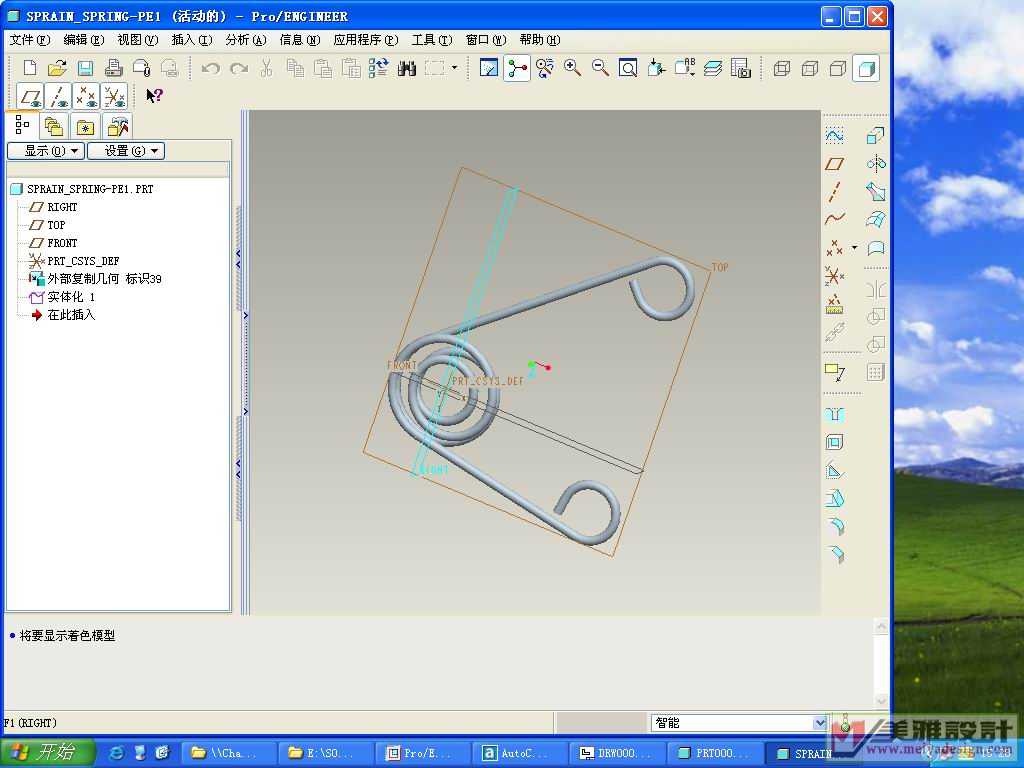Toggle datum axes display

(x=57, y=97)
